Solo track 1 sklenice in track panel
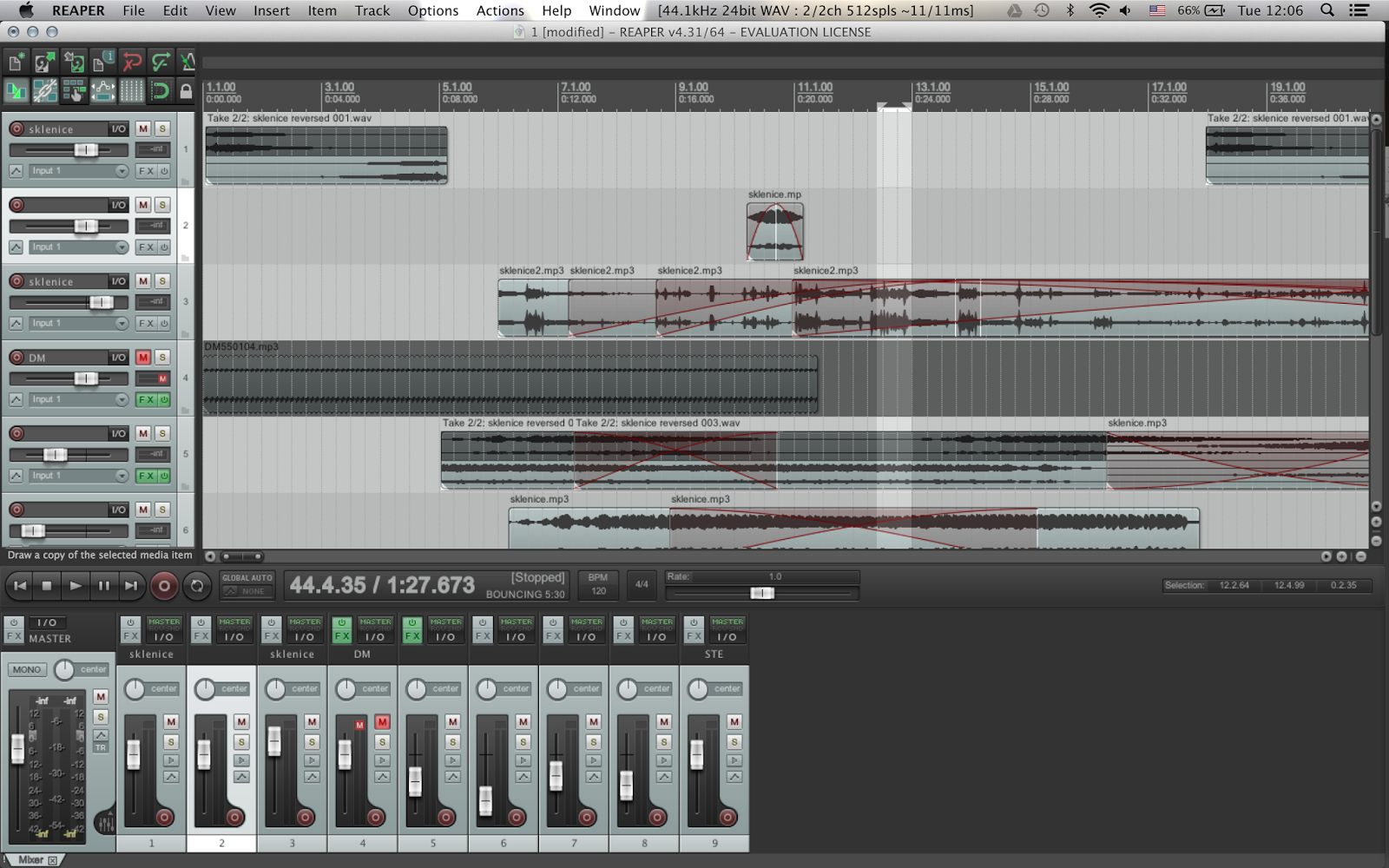Screen dimensions: 1389x868 pos(162,128)
